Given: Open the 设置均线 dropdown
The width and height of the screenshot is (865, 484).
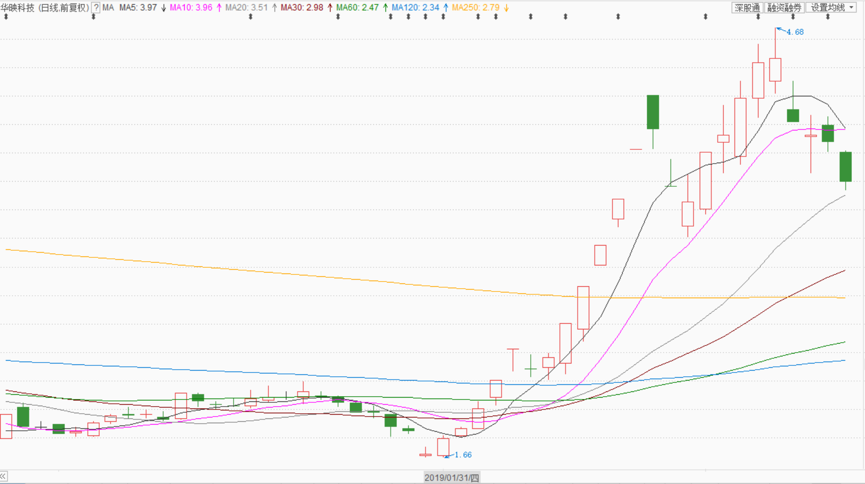Looking at the screenshot, I should [x=831, y=8].
